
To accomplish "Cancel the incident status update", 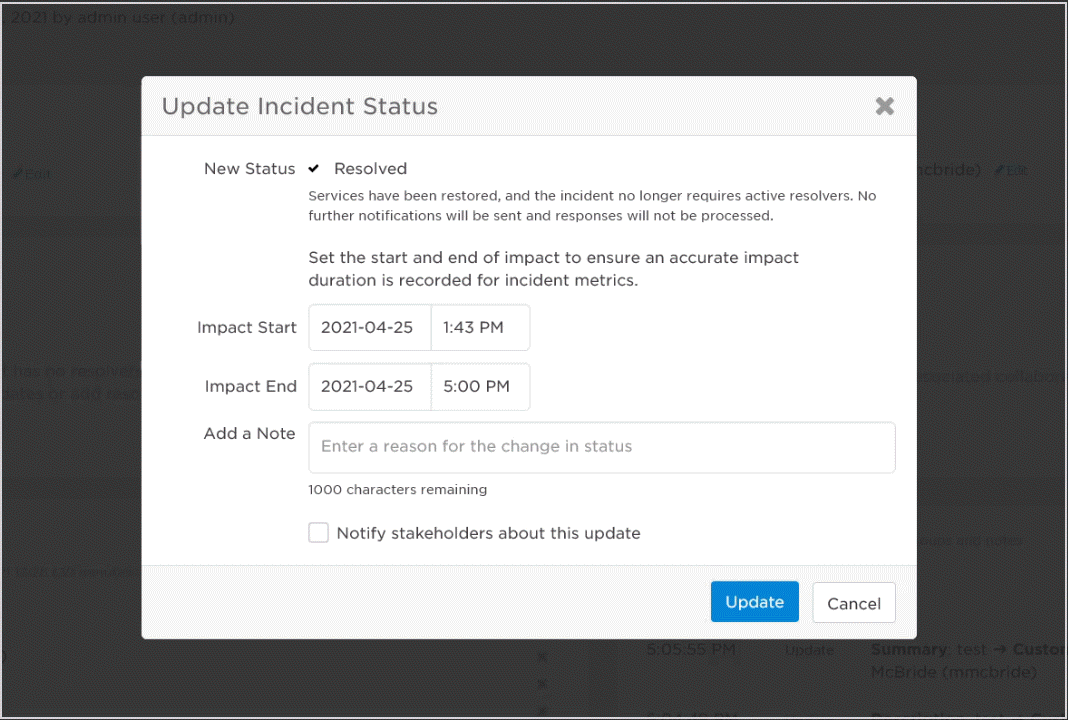I will click(853, 603).
